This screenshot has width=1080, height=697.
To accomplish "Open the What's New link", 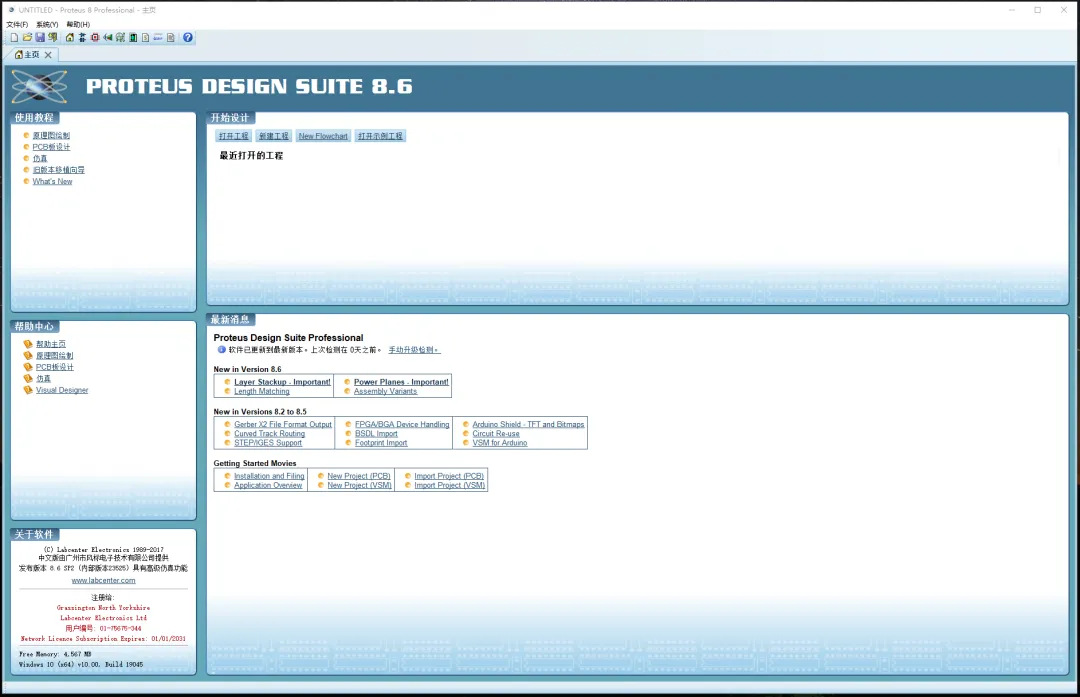I will pyautogui.click(x=52, y=181).
